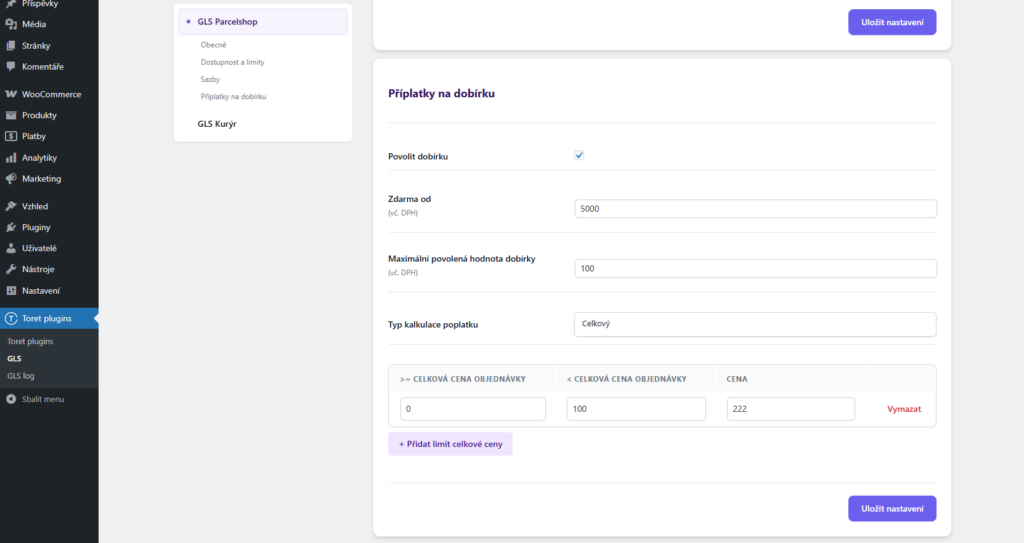Expand the GLS Kurýr section
Image resolution: width=1024 pixels, height=543 pixels.
pyautogui.click(x=217, y=124)
